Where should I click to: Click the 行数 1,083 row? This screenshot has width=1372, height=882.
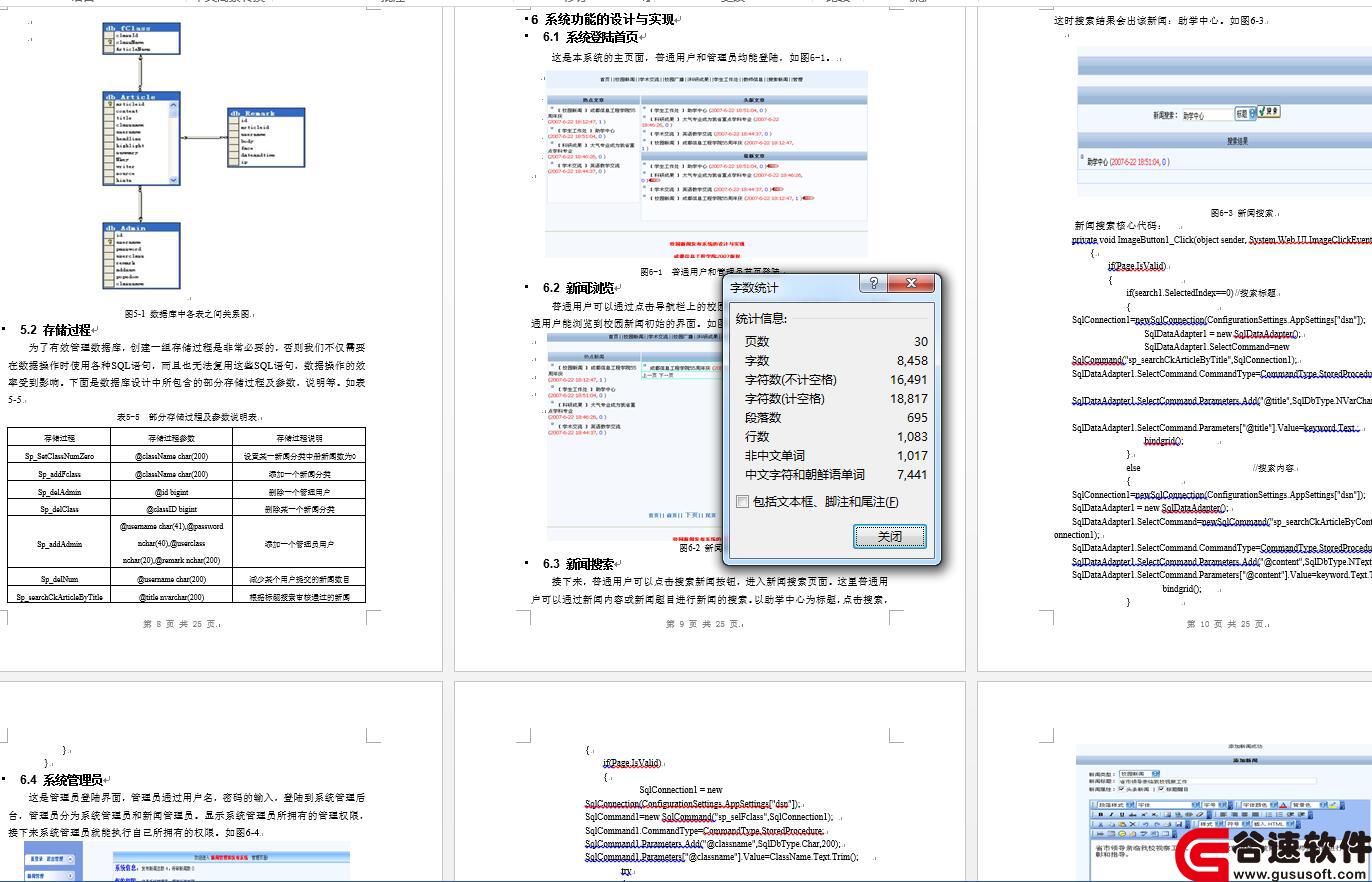pyautogui.click(x=836, y=436)
